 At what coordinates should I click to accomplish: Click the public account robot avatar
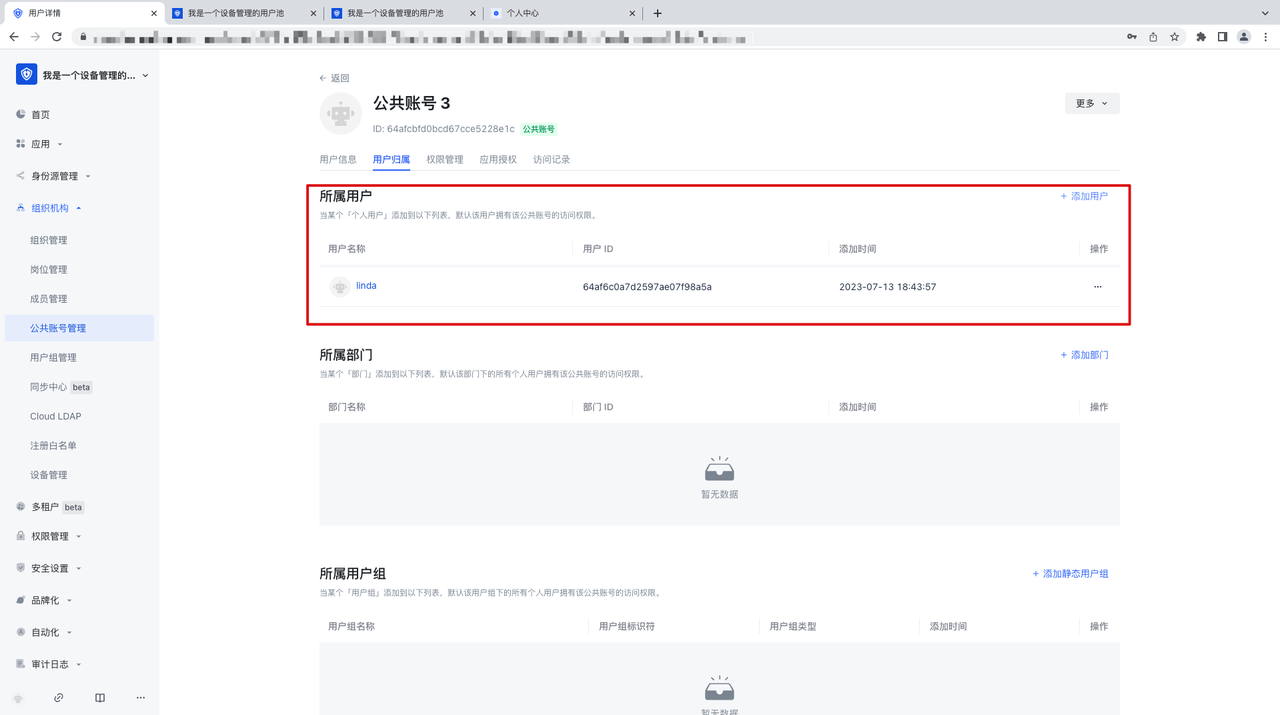(340, 114)
